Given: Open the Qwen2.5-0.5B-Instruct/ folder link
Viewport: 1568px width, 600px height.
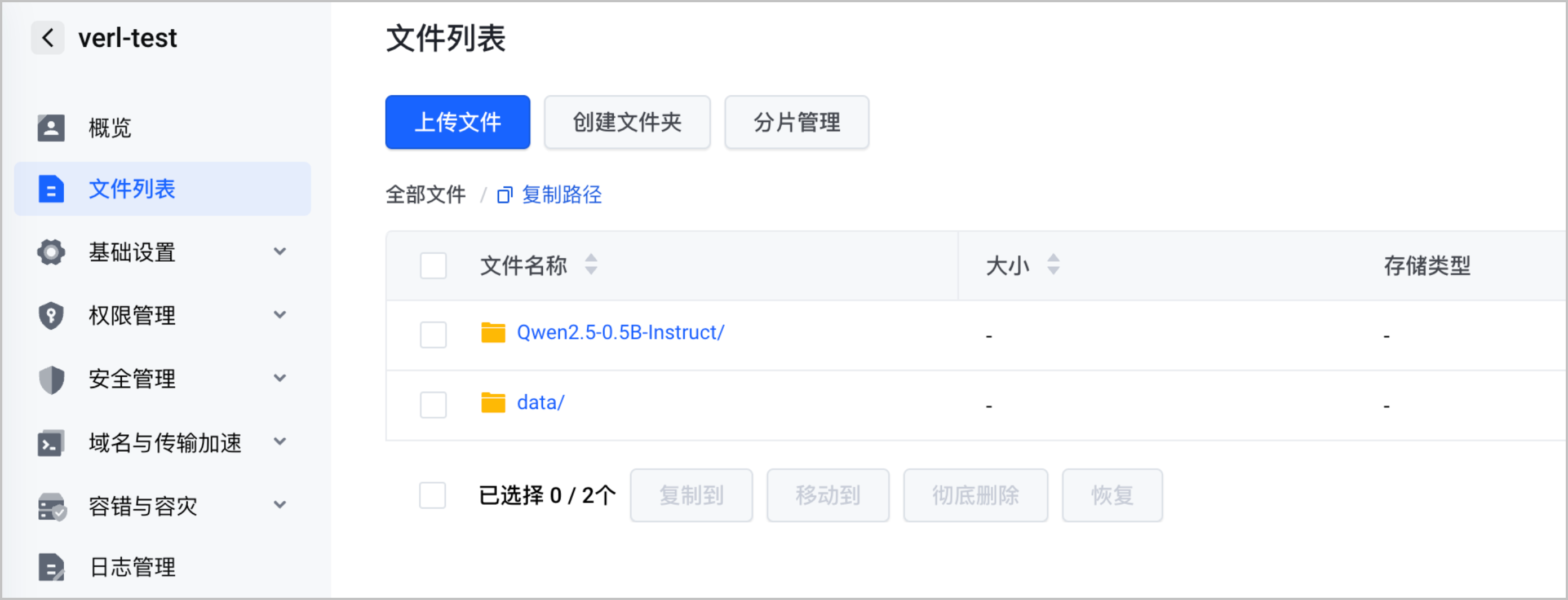Looking at the screenshot, I should click(x=620, y=333).
